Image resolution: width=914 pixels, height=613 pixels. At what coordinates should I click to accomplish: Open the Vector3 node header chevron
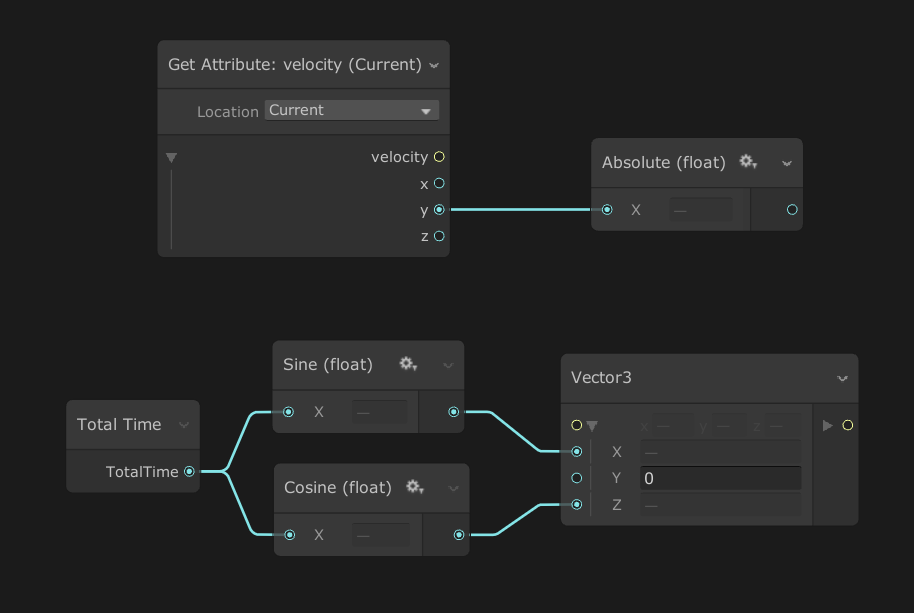click(x=841, y=378)
